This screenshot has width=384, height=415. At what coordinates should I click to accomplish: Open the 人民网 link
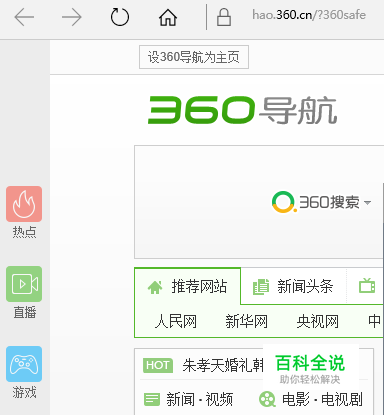tap(176, 321)
